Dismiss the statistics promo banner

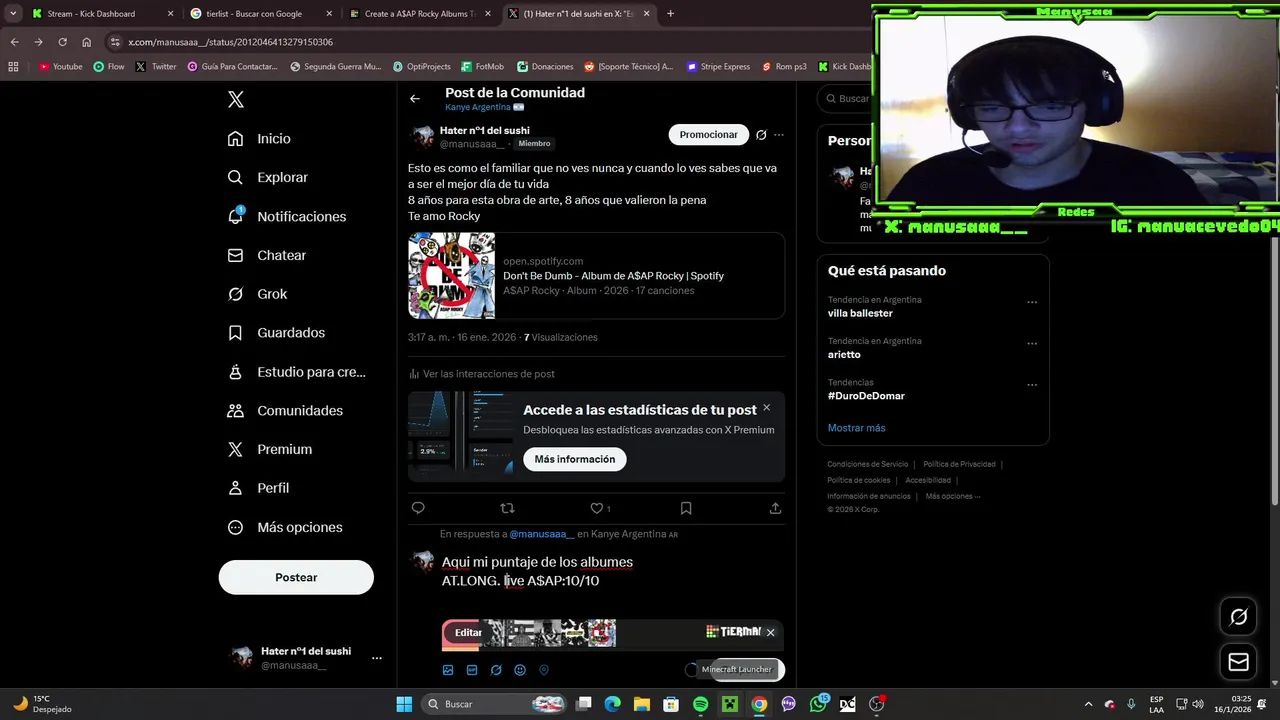tap(767, 407)
